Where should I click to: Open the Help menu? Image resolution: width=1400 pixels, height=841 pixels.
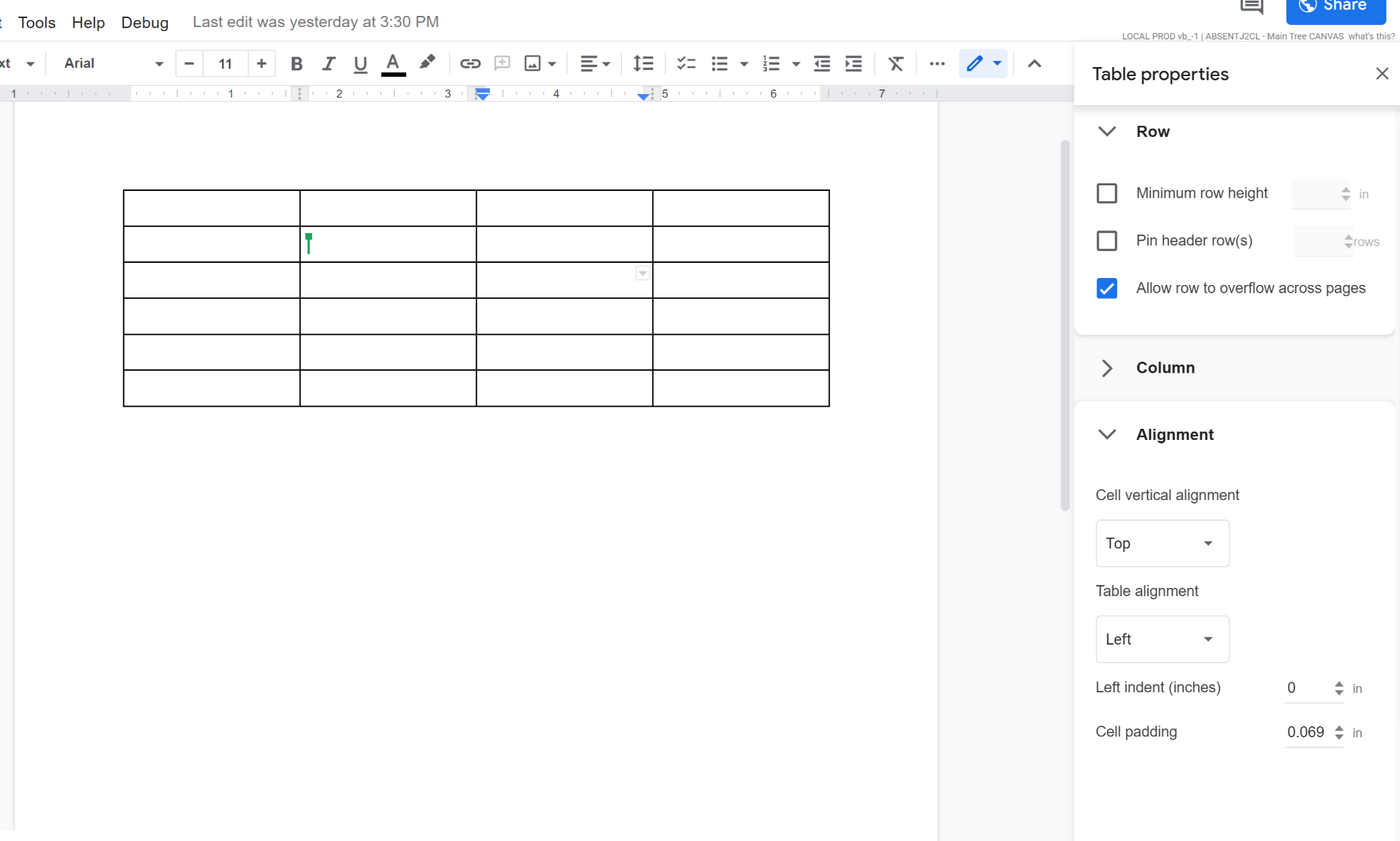click(x=88, y=22)
